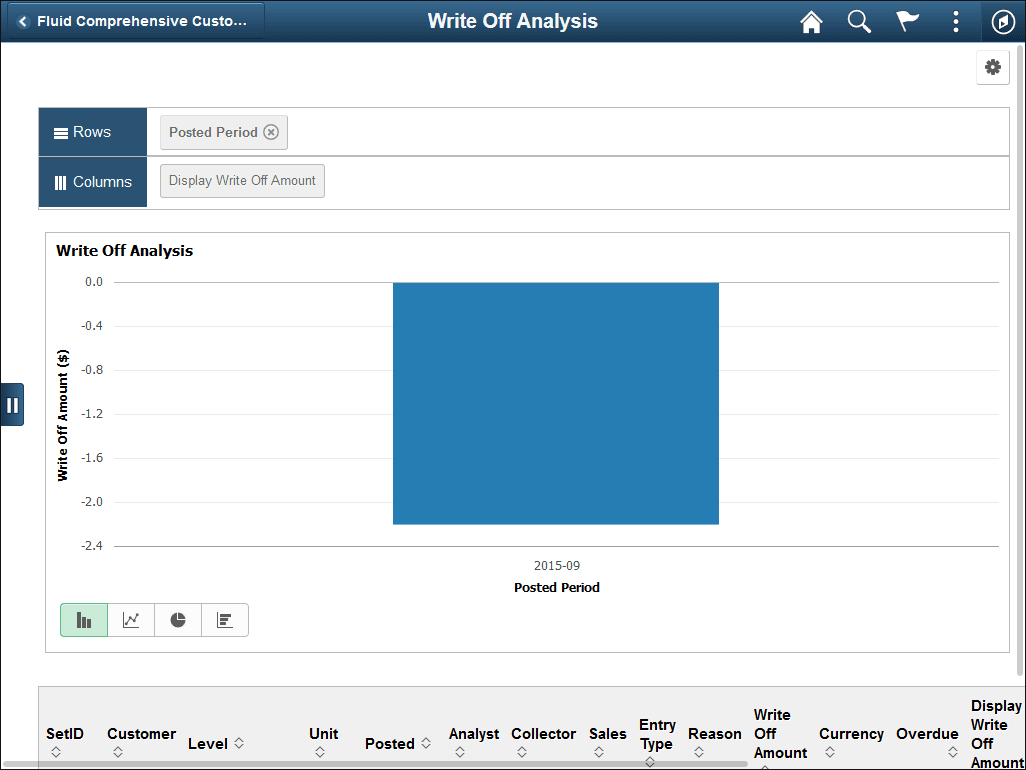1026x770 pixels.
Task: Click the Search magnifier icon
Action: [x=859, y=21]
